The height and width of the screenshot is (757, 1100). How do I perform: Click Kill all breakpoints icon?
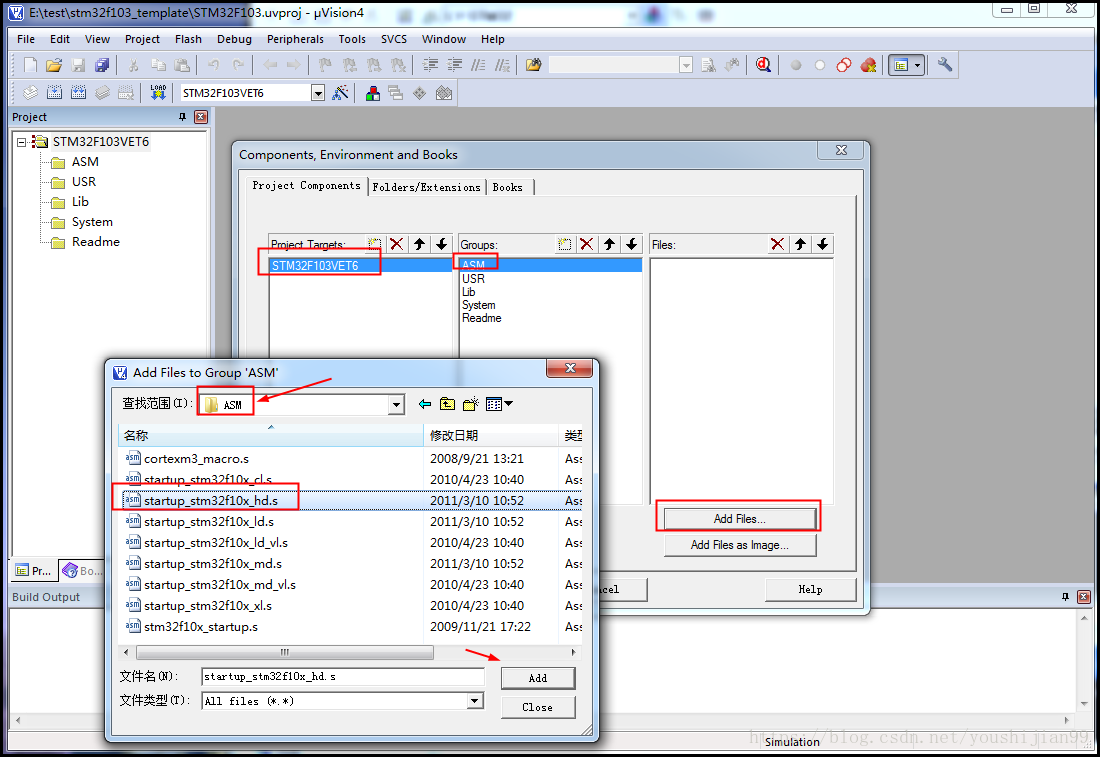[x=868, y=65]
